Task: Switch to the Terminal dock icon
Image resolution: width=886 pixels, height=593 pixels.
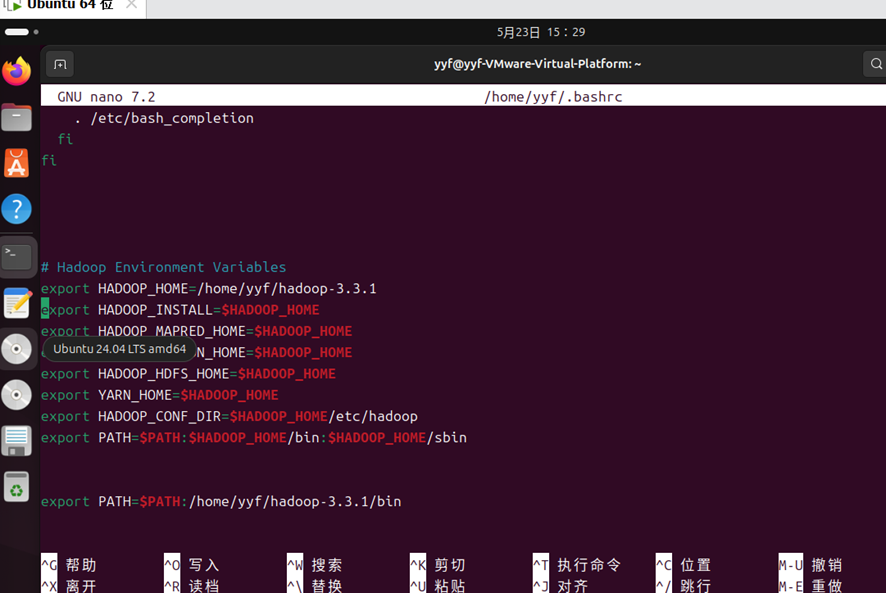Action: 17,256
